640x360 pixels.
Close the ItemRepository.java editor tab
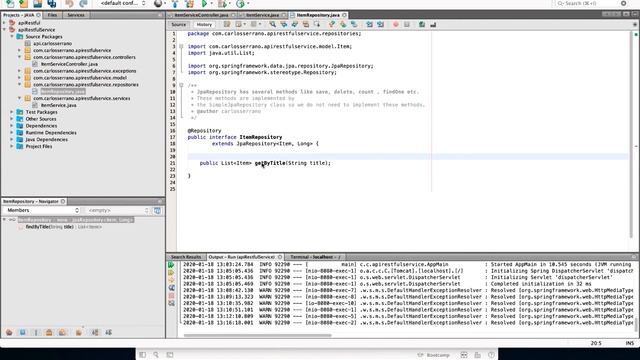pos(344,15)
